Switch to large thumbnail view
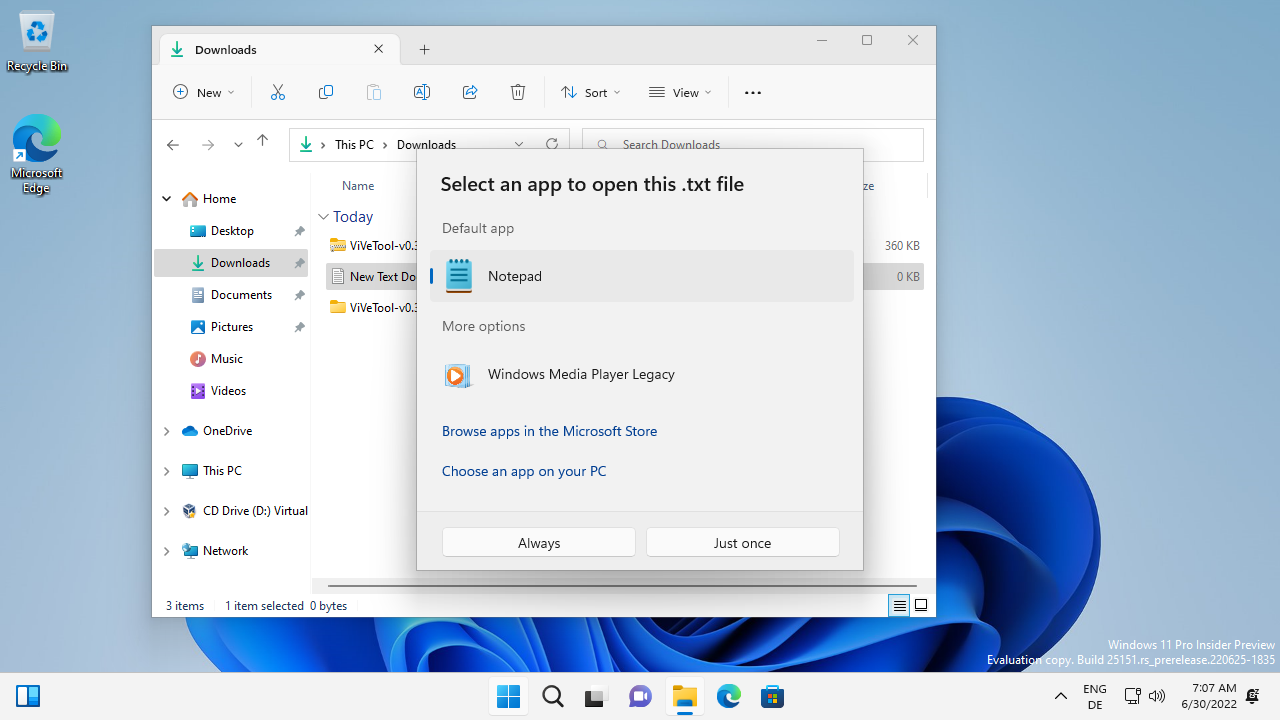Image resolution: width=1280 pixels, height=720 pixels. [x=920, y=605]
